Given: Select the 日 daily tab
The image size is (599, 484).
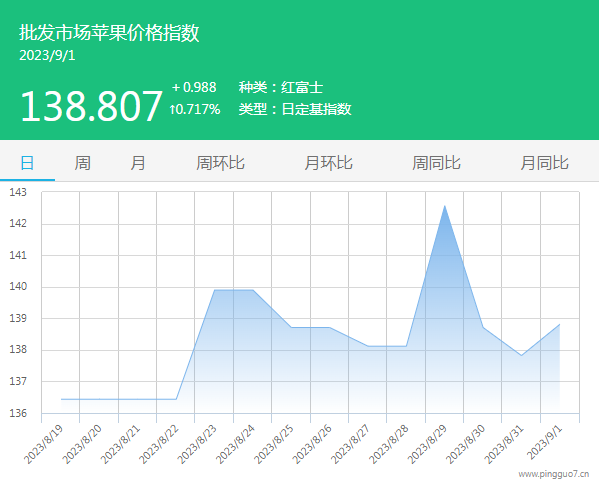Looking at the screenshot, I should (x=27, y=163).
